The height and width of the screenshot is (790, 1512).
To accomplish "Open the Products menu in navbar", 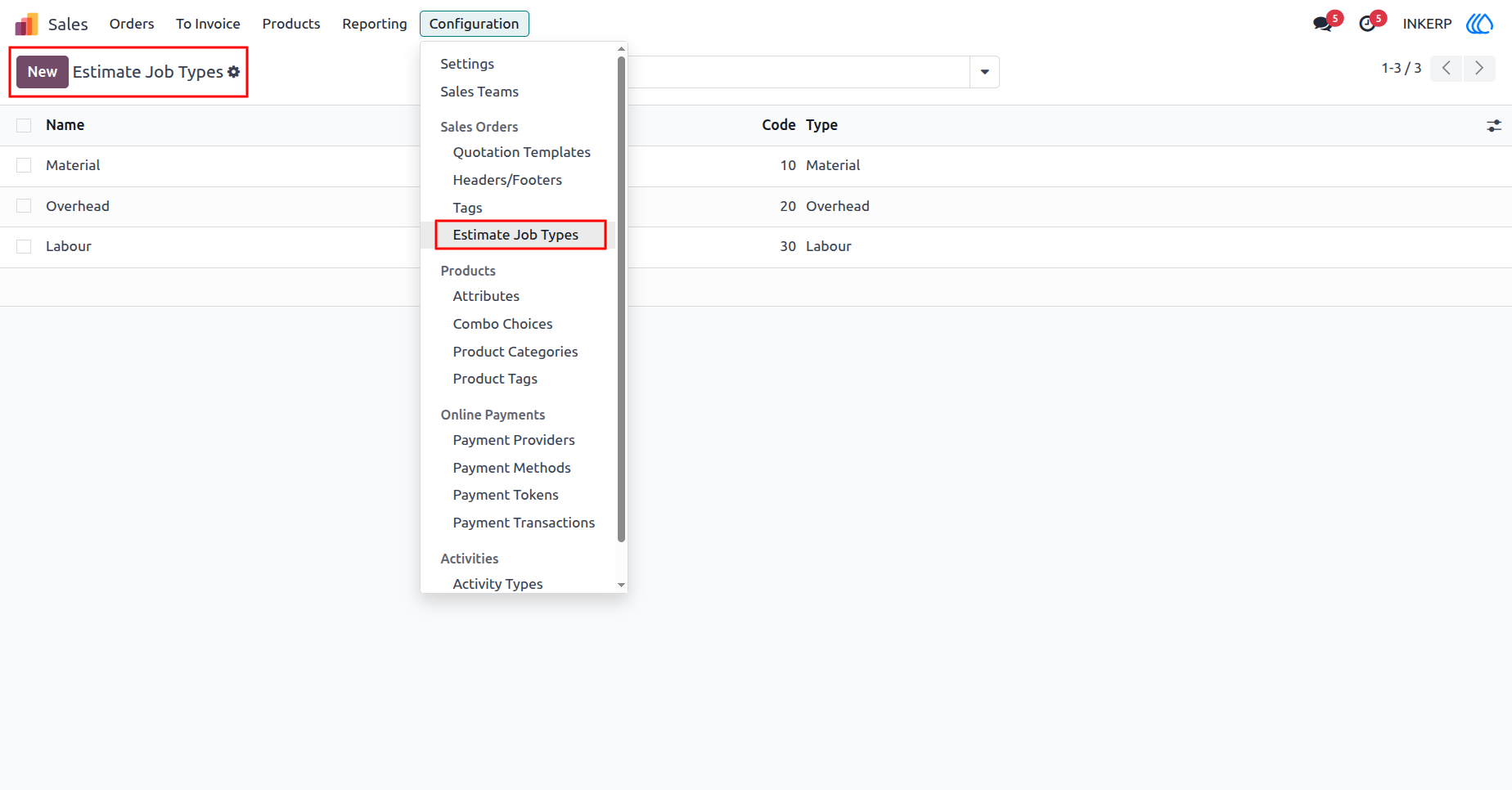I will click(291, 24).
